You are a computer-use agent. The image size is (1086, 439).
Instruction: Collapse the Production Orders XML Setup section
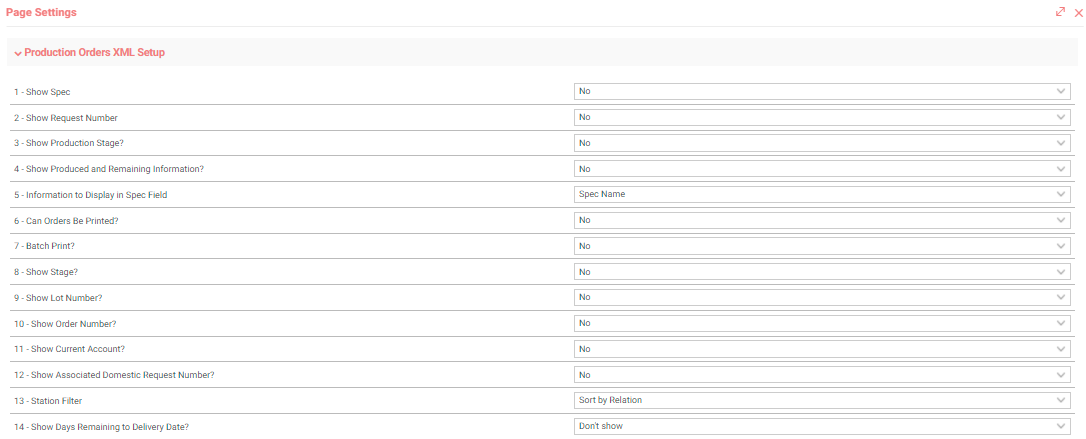point(18,53)
